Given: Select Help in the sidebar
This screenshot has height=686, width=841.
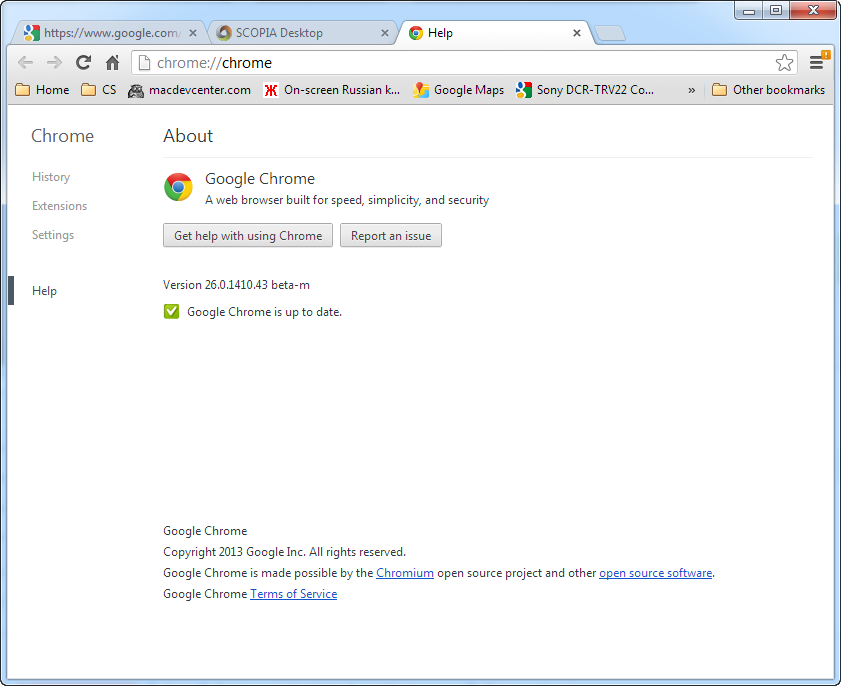Looking at the screenshot, I should 44,291.
